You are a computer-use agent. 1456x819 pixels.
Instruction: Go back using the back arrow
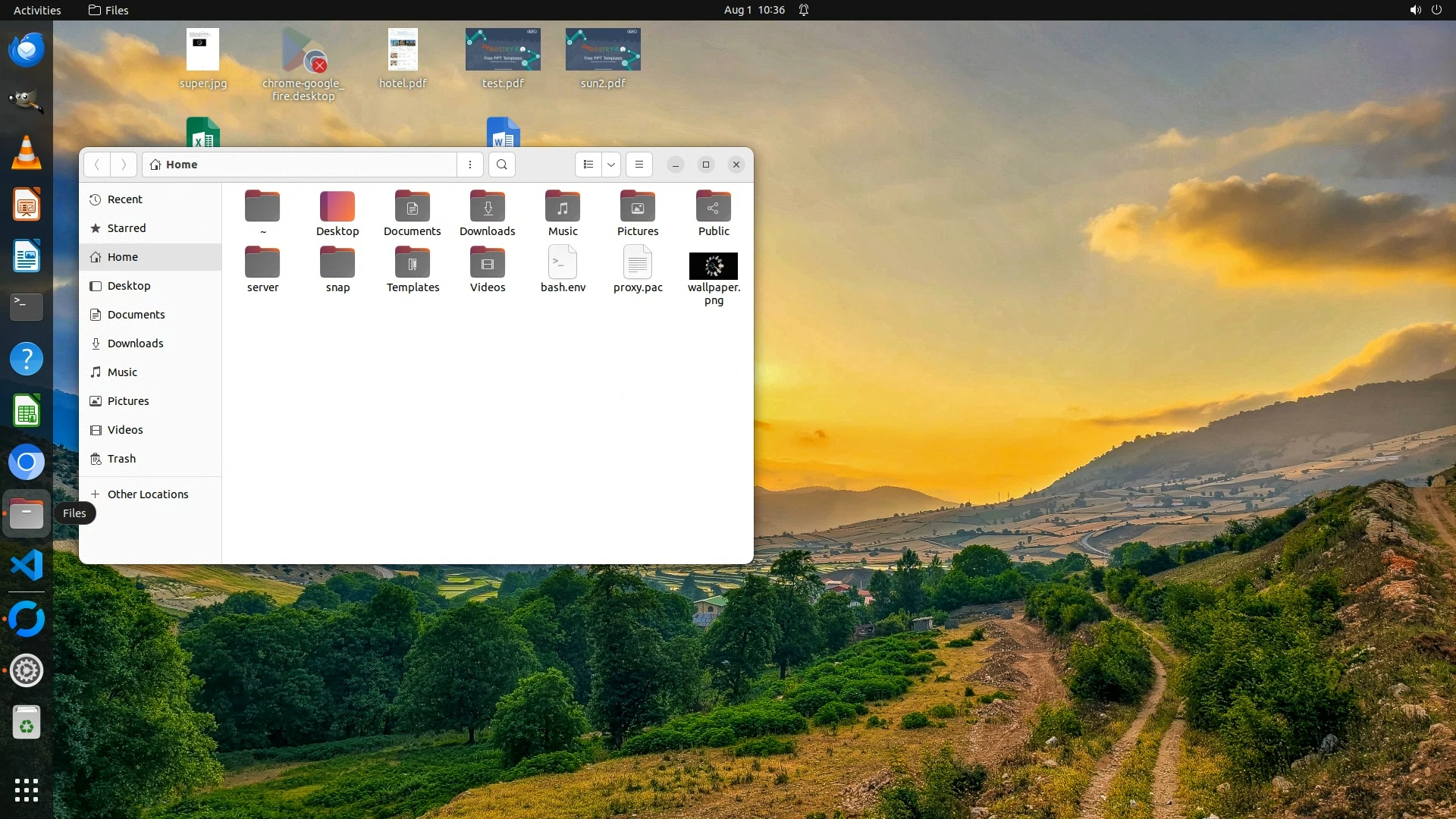[x=97, y=165]
